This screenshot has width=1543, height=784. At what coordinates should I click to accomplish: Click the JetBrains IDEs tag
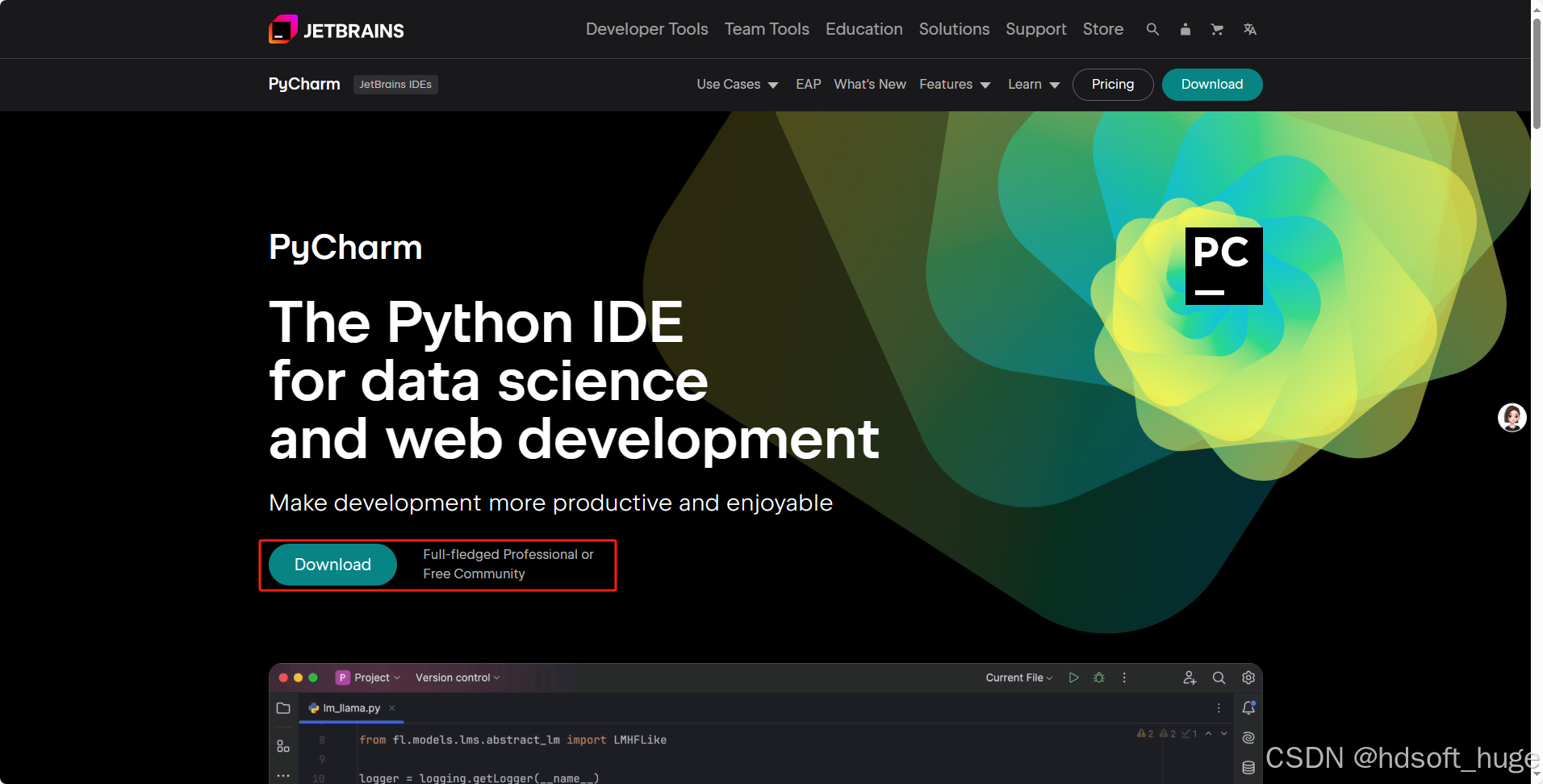point(395,84)
